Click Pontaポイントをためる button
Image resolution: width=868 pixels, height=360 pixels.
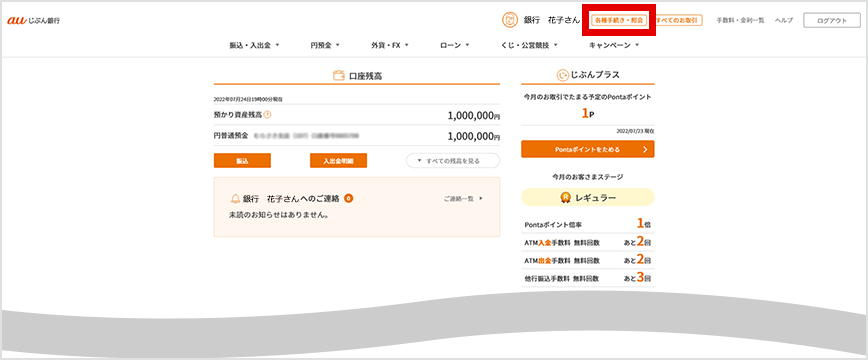[587, 150]
